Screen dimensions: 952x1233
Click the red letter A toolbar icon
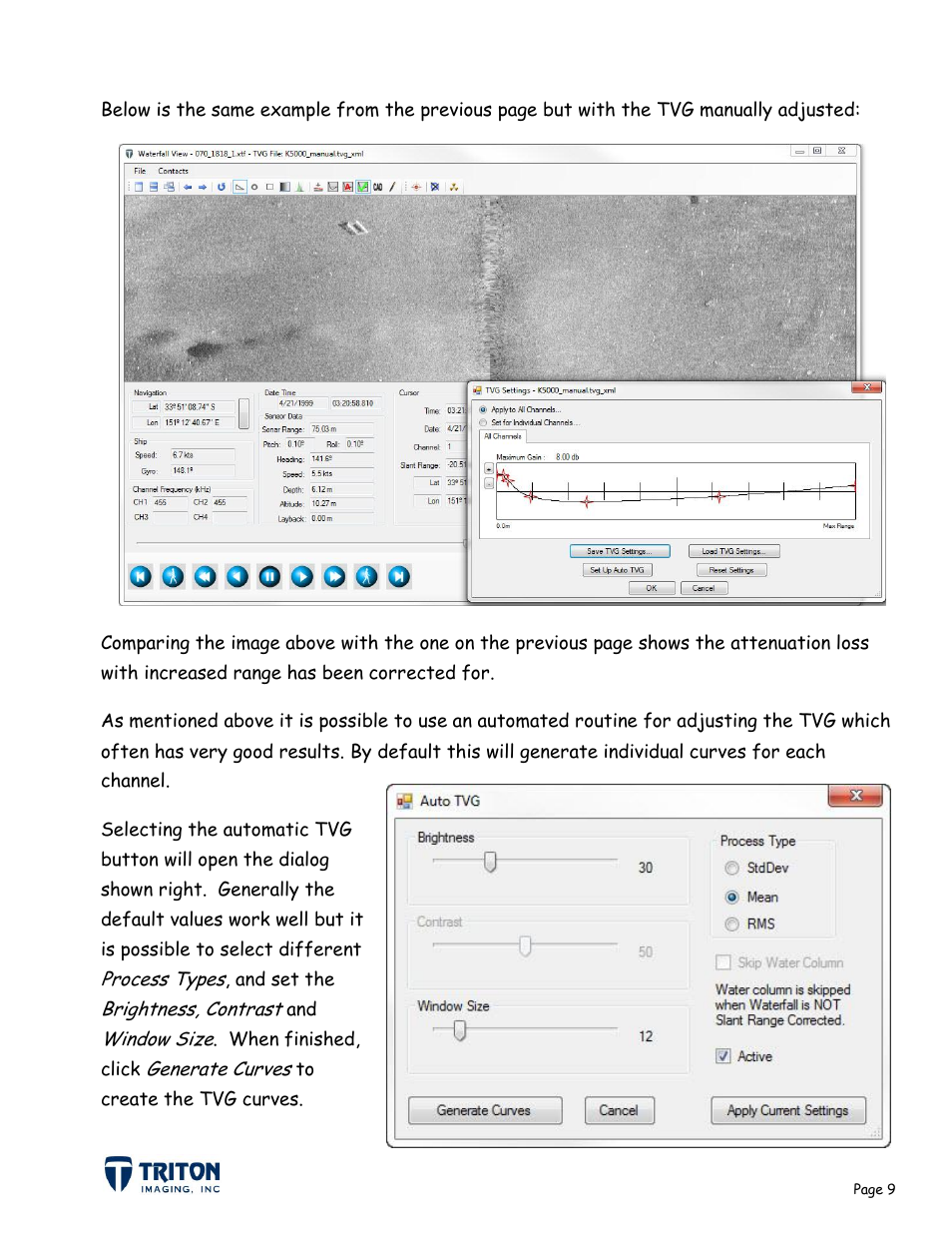tap(347, 187)
